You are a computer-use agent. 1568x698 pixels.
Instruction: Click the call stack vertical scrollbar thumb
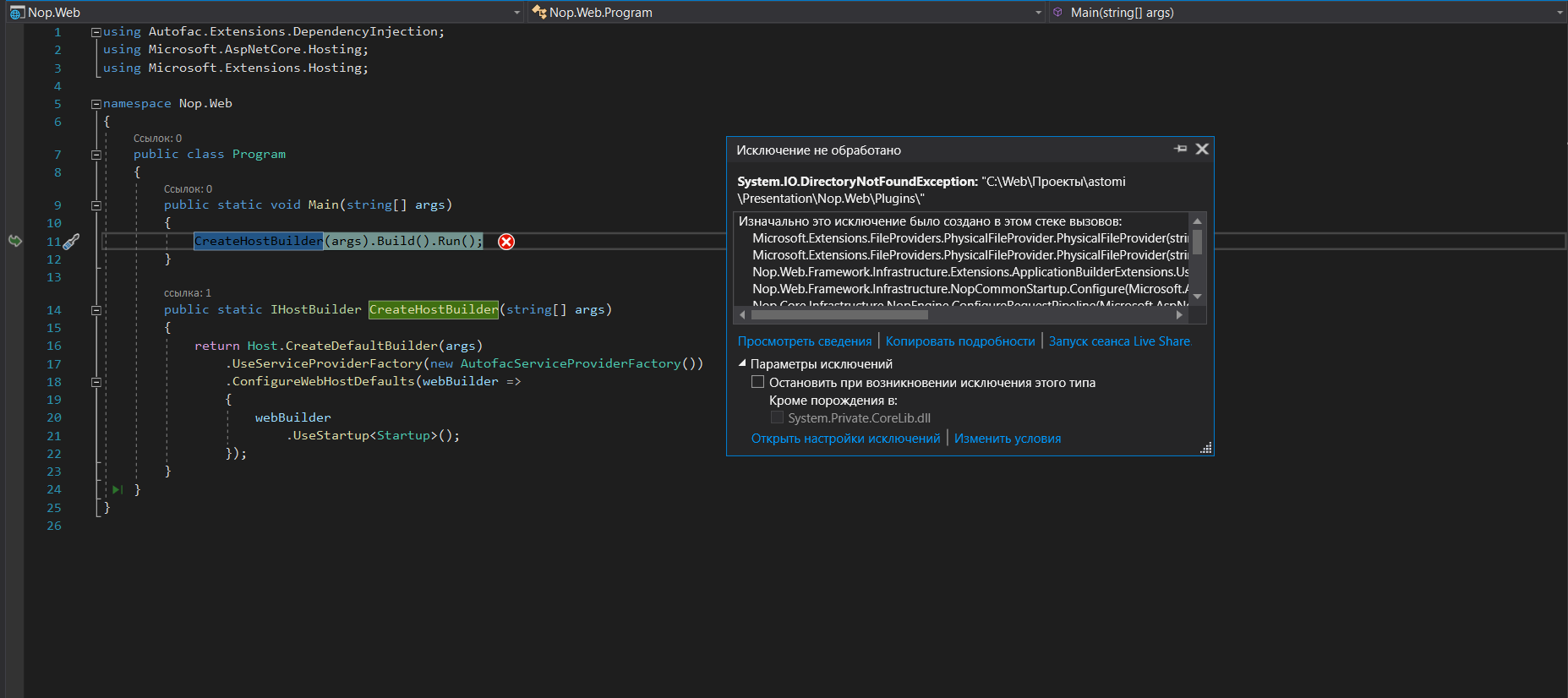tap(1197, 242)
